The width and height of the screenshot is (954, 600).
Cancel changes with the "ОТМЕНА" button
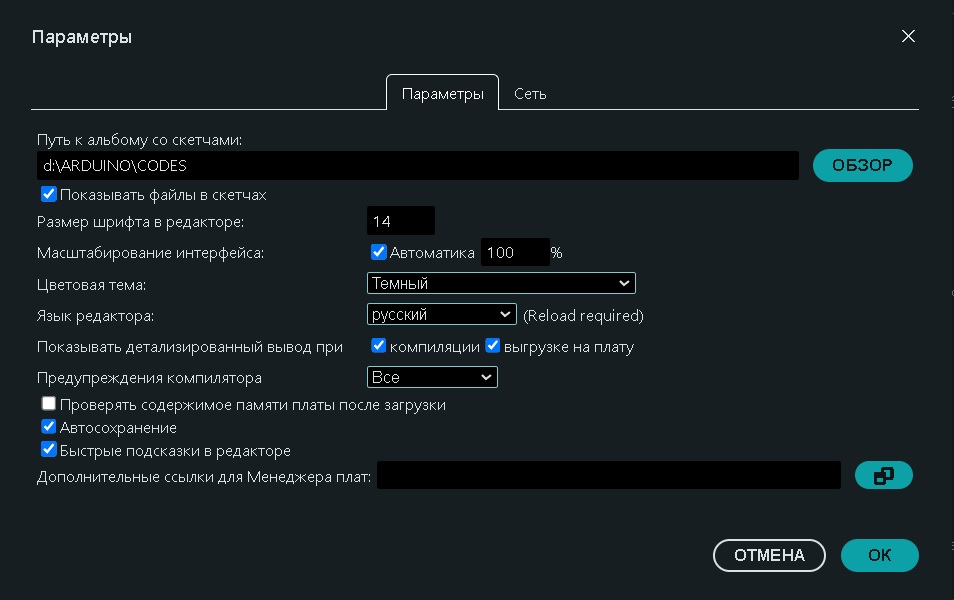coord(769,555)
